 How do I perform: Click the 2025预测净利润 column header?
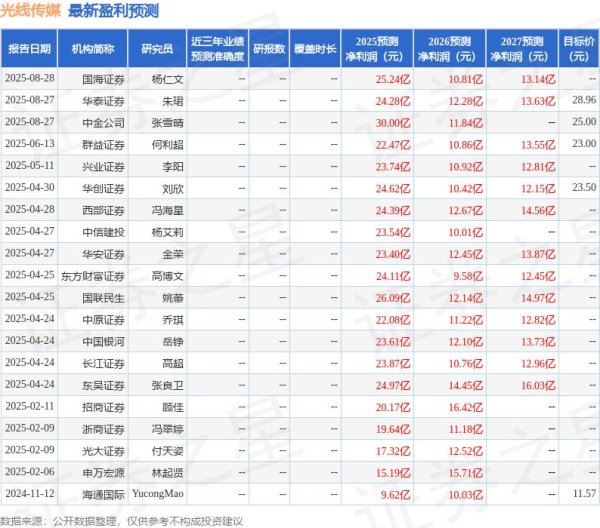(377, 49)
